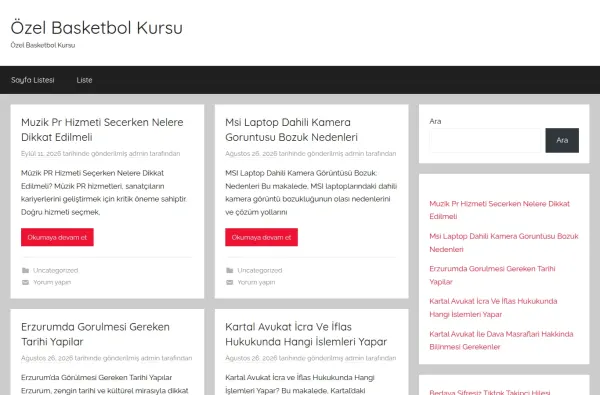The height and width of the screenshot is (395, 600).
Task: Click excerpt text starting Müzik PR Hizmeti Seçerken
Action: [104, 193]
